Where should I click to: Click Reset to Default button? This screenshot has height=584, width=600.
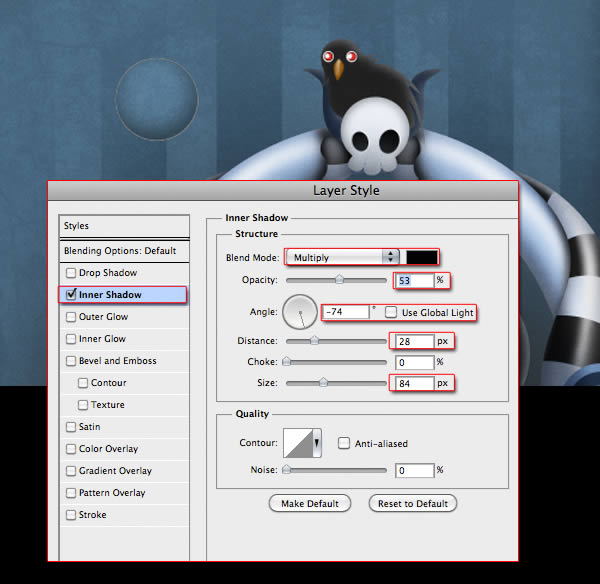click(x=413, y=503)
